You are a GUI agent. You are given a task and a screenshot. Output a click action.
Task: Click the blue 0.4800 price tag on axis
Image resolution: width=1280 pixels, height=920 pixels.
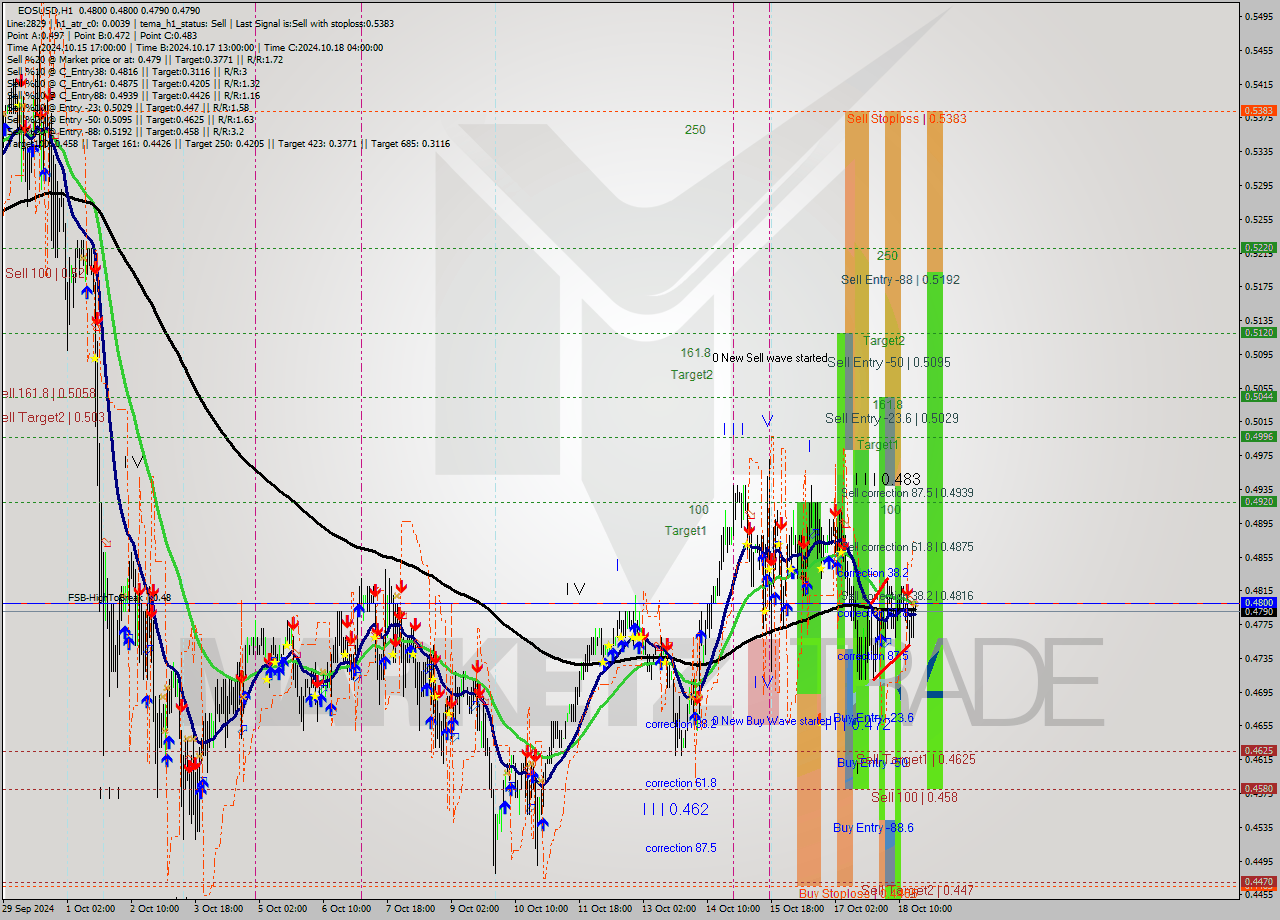pyautogui.click(x=1257, y=602)
